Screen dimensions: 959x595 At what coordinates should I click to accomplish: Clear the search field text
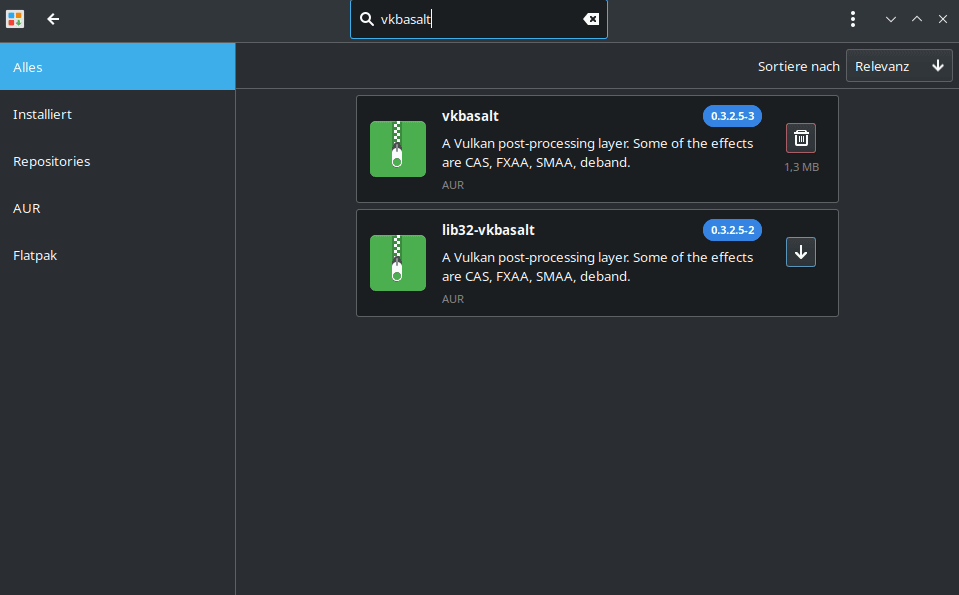[591, 19]
